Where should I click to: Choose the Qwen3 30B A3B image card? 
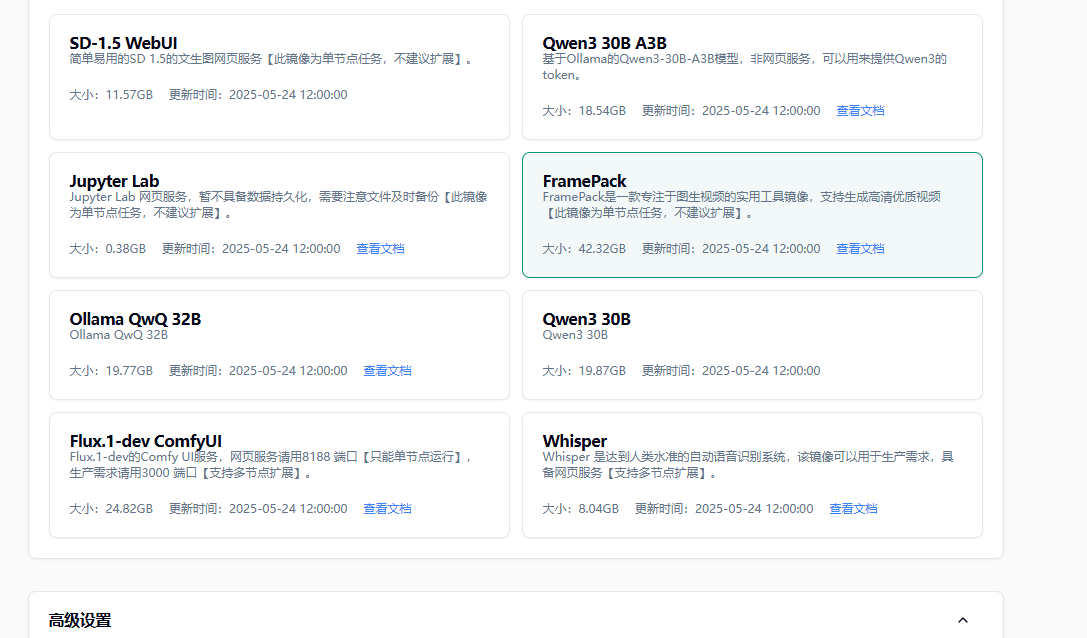point(752,76)
